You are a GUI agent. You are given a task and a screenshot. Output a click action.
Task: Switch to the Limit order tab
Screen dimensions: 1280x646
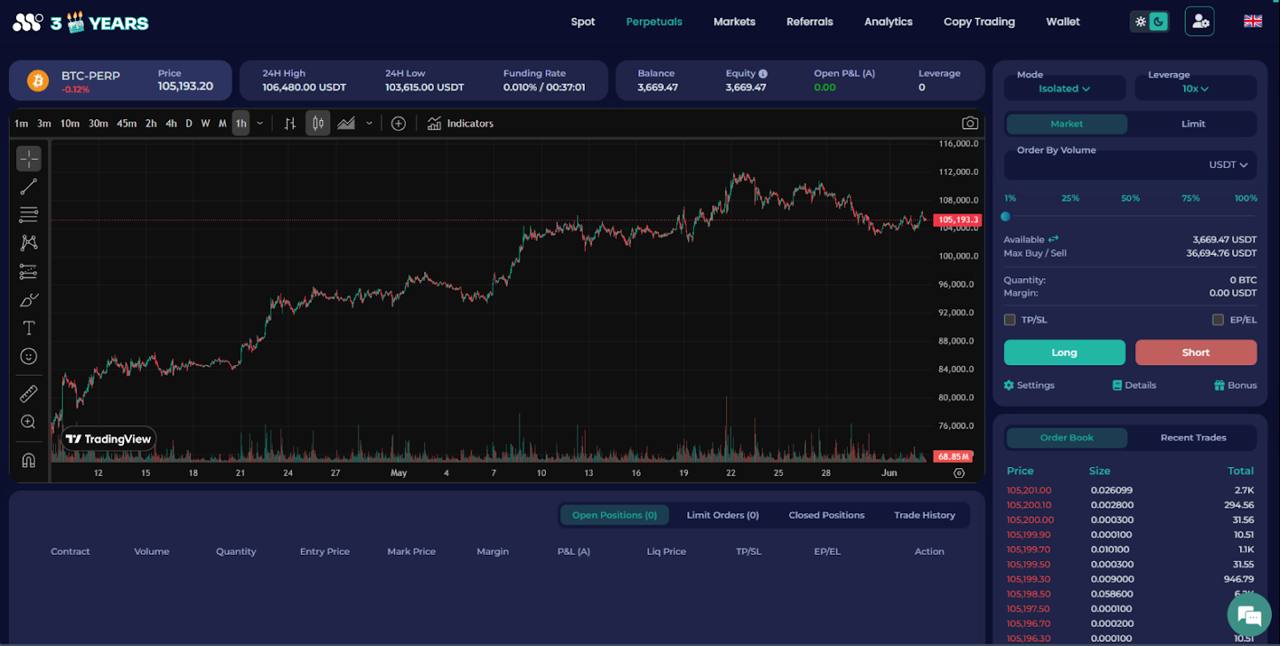click(x=1193, y=124)
